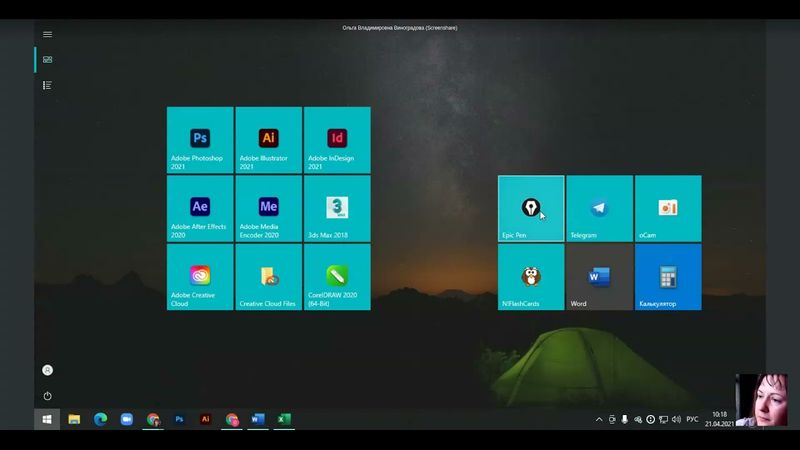This screenshot has height=450, width=800.
Task: Open the Creative Cloud Files folder tile
Action: (x=268, y=277)
